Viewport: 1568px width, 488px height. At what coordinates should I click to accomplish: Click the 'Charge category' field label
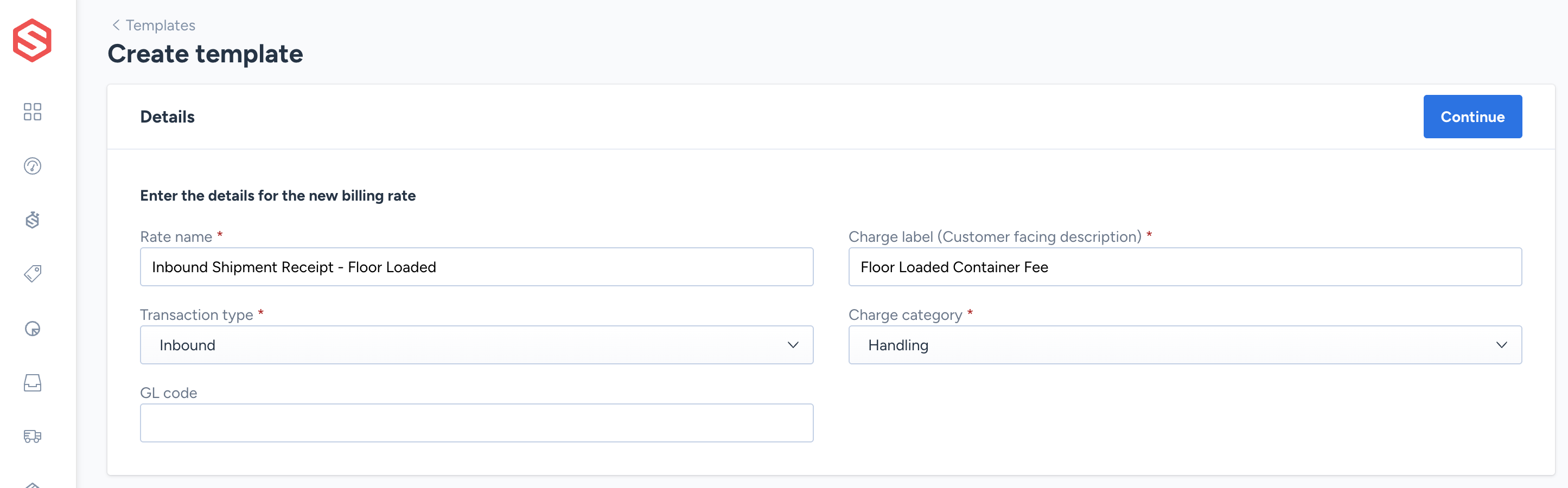pyautogui.click(x=905, y=314)
